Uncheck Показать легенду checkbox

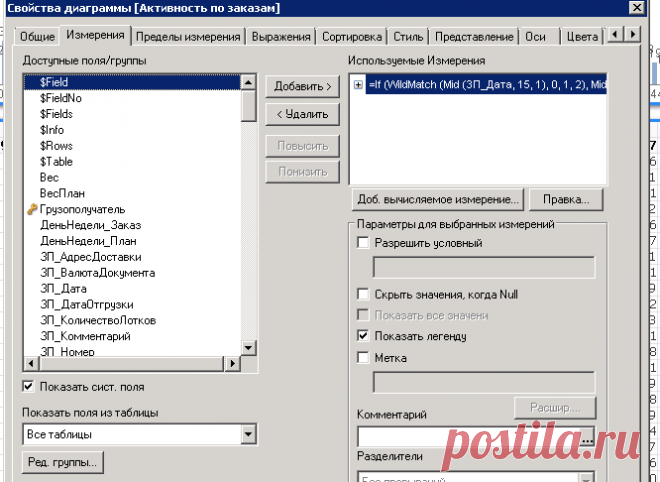pos(363,336)
